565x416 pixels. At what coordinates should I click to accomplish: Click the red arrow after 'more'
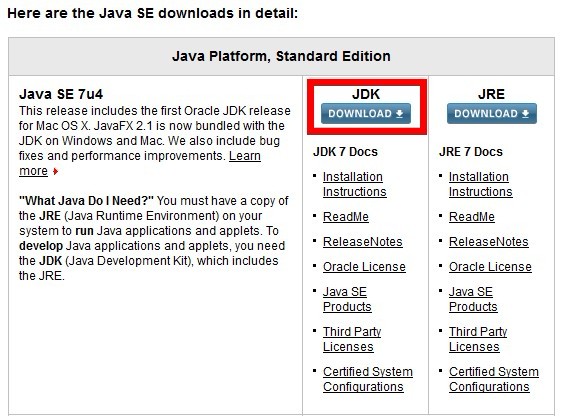pos(55,171)
